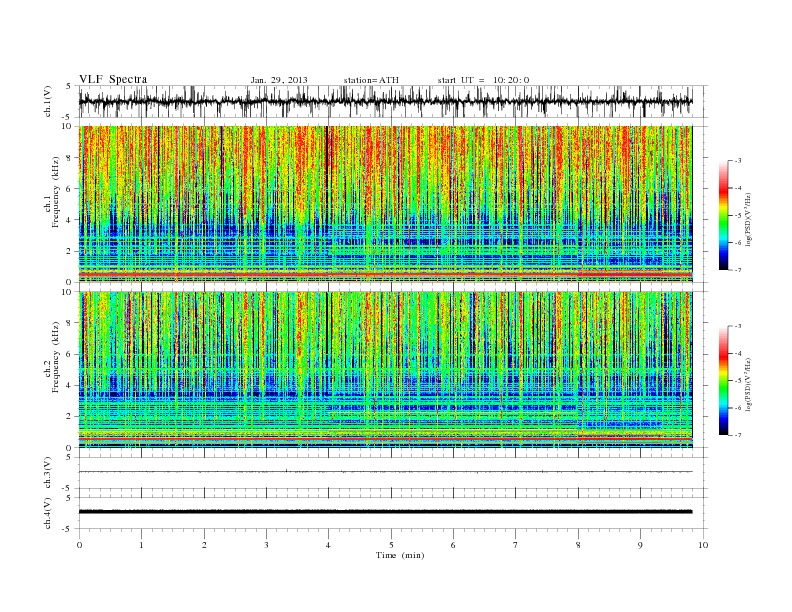Click the "5" tick on the time axis

click(391, 545)
